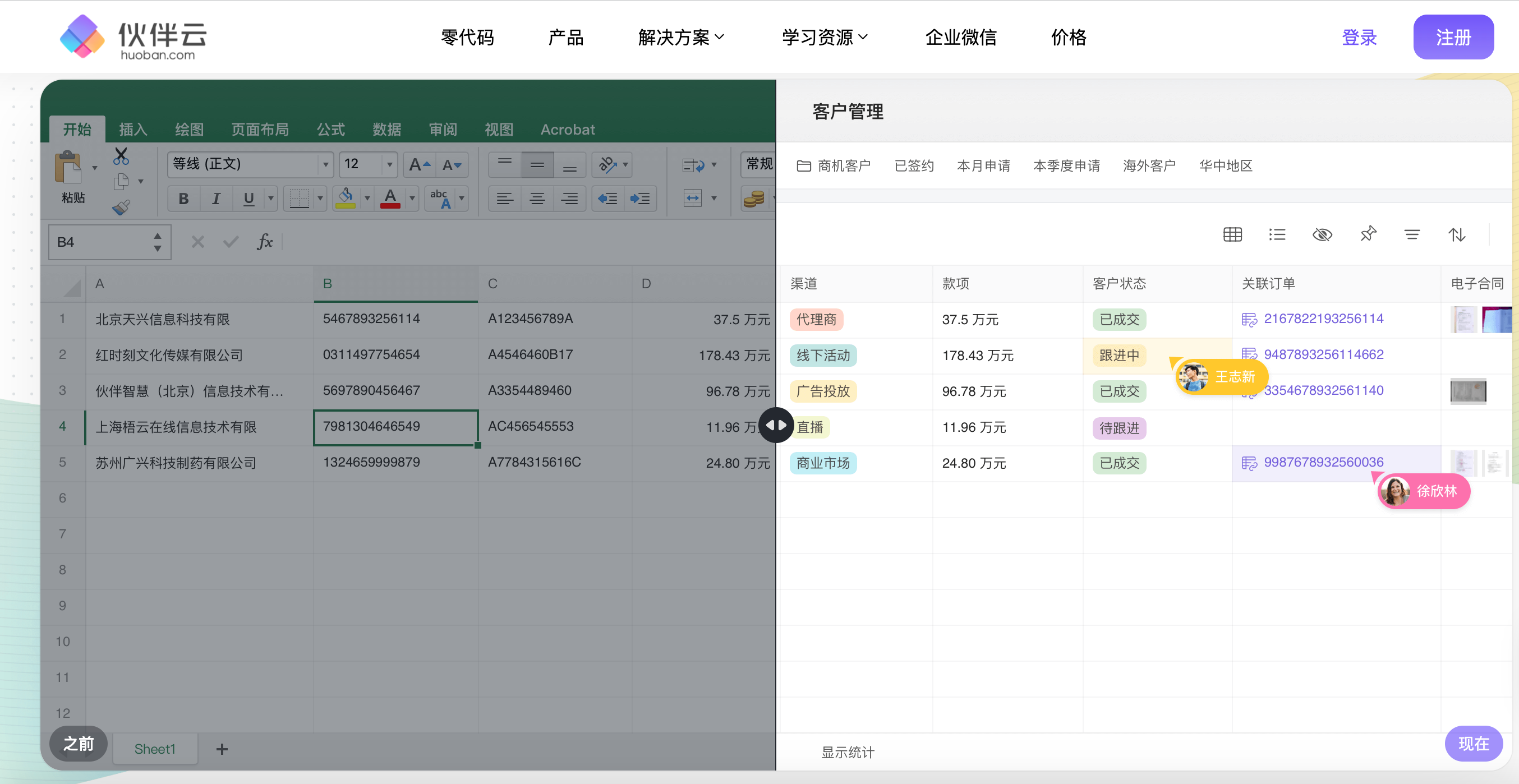Click the 登录 link
The image size is (1519, 784).
coord(1359,37)
